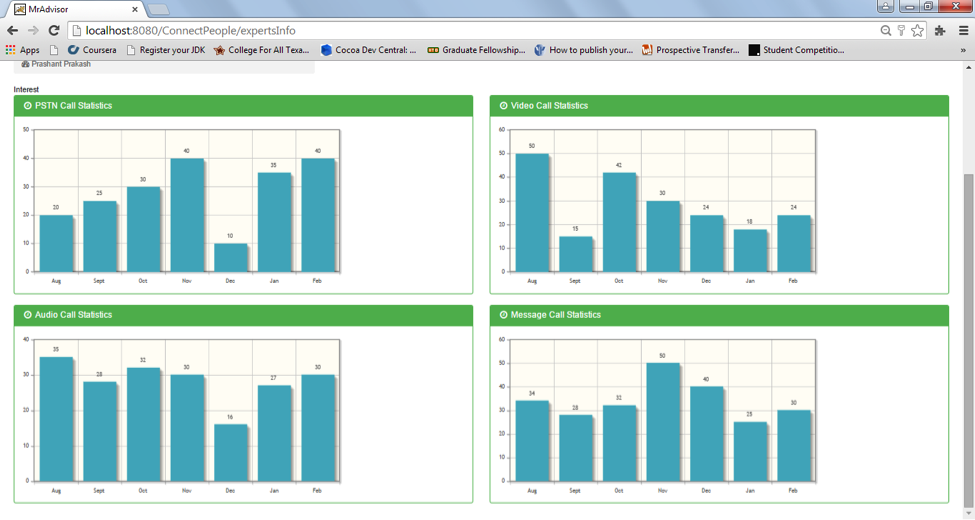Click the Video Call Statistics panel header
Viewport: 975px width, 520px height.
[719, 106]
